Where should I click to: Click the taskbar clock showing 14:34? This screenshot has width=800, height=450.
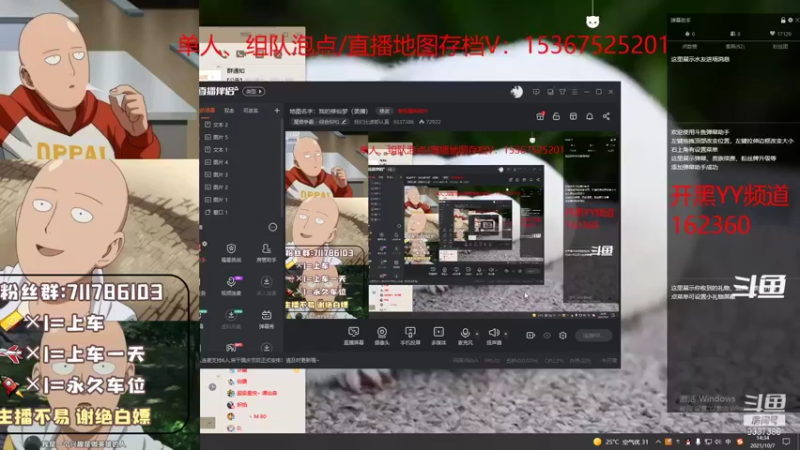[763, 442]
